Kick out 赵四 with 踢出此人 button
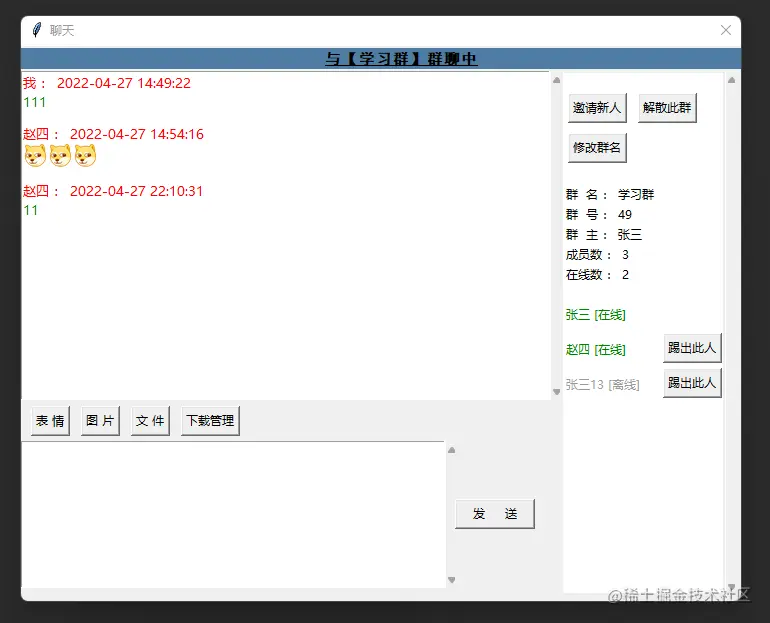Viewport: 770px width, 623px height. [692, 348]
